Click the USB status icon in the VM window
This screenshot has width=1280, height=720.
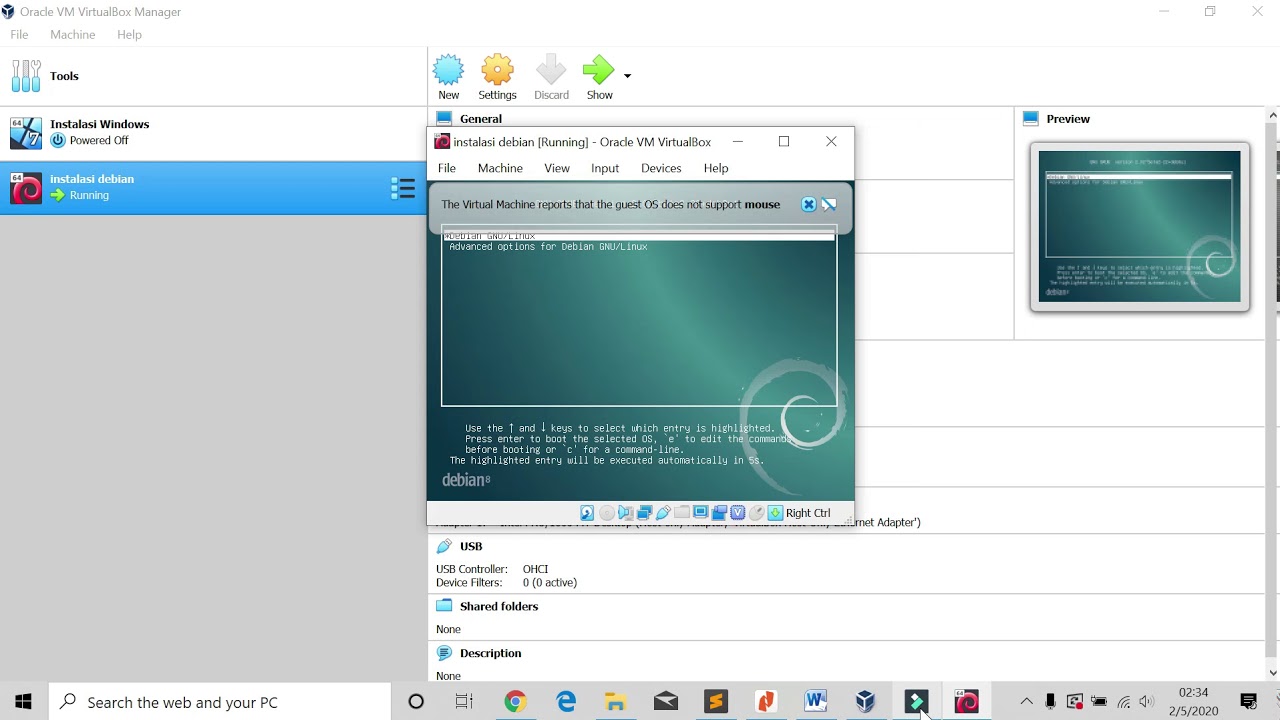click(663, 513)
